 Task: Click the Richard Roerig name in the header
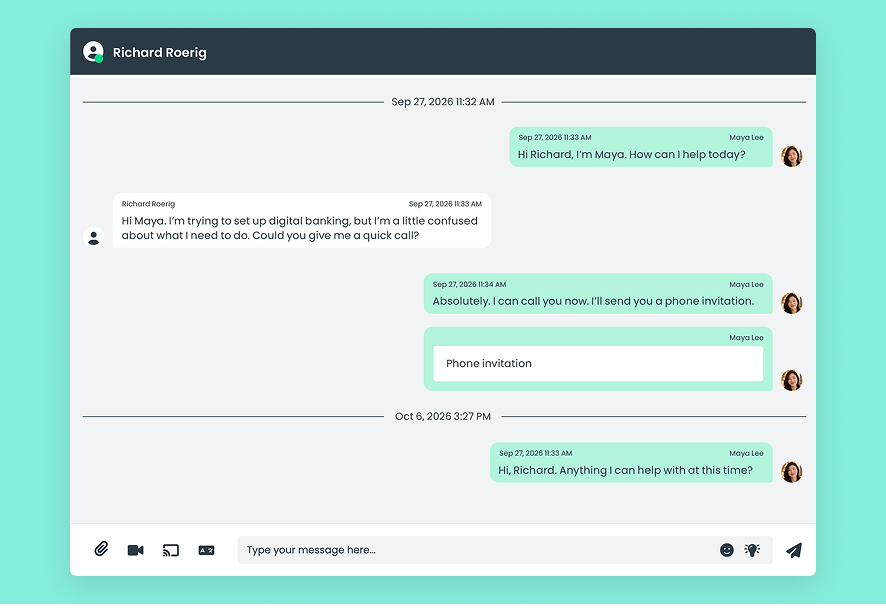point(159,53)
